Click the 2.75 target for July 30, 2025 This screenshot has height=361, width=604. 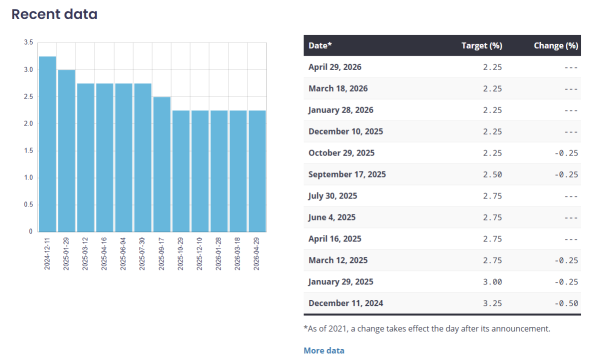492,196
